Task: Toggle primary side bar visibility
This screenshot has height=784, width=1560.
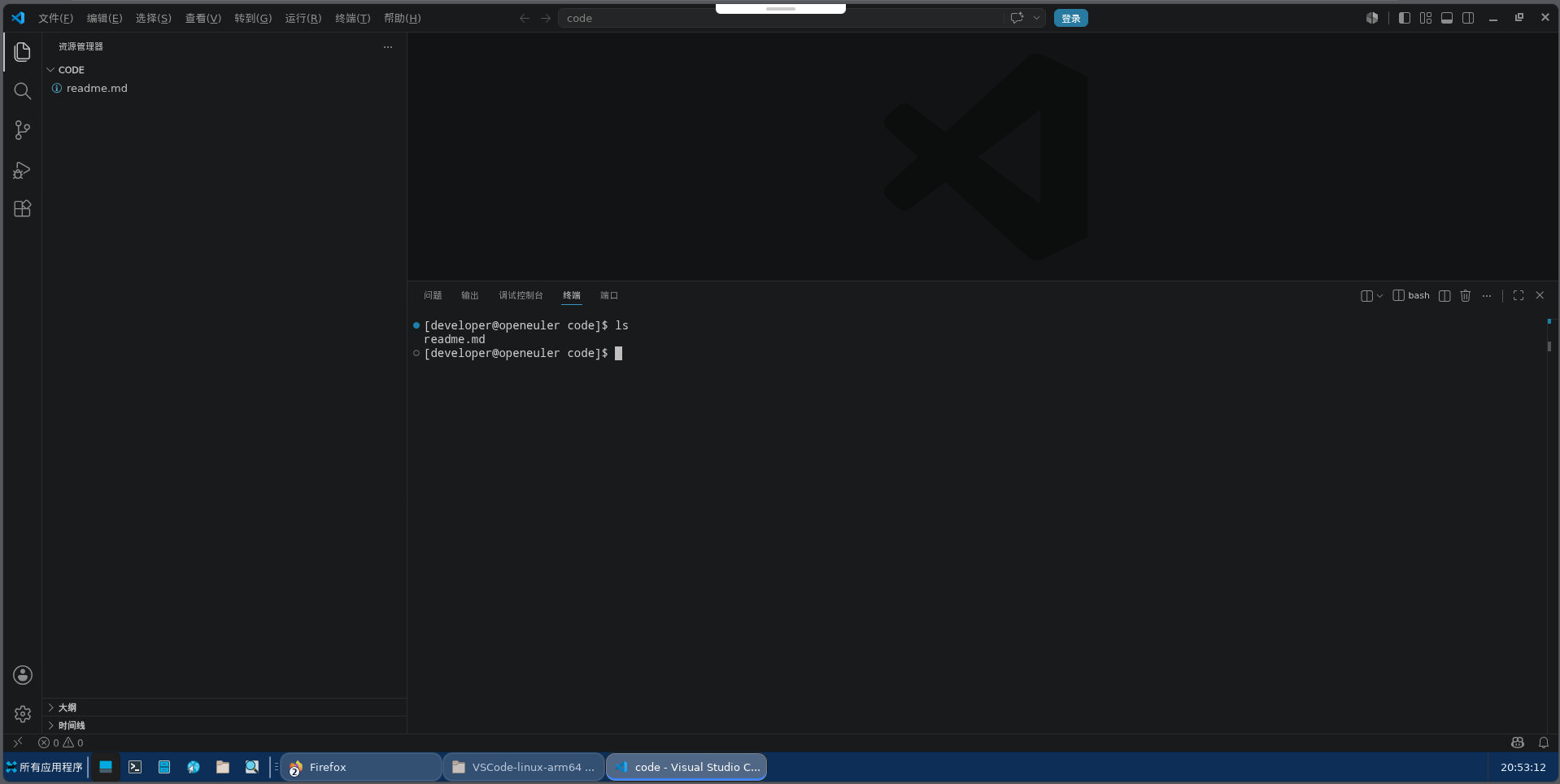Action: (1405, 18)
